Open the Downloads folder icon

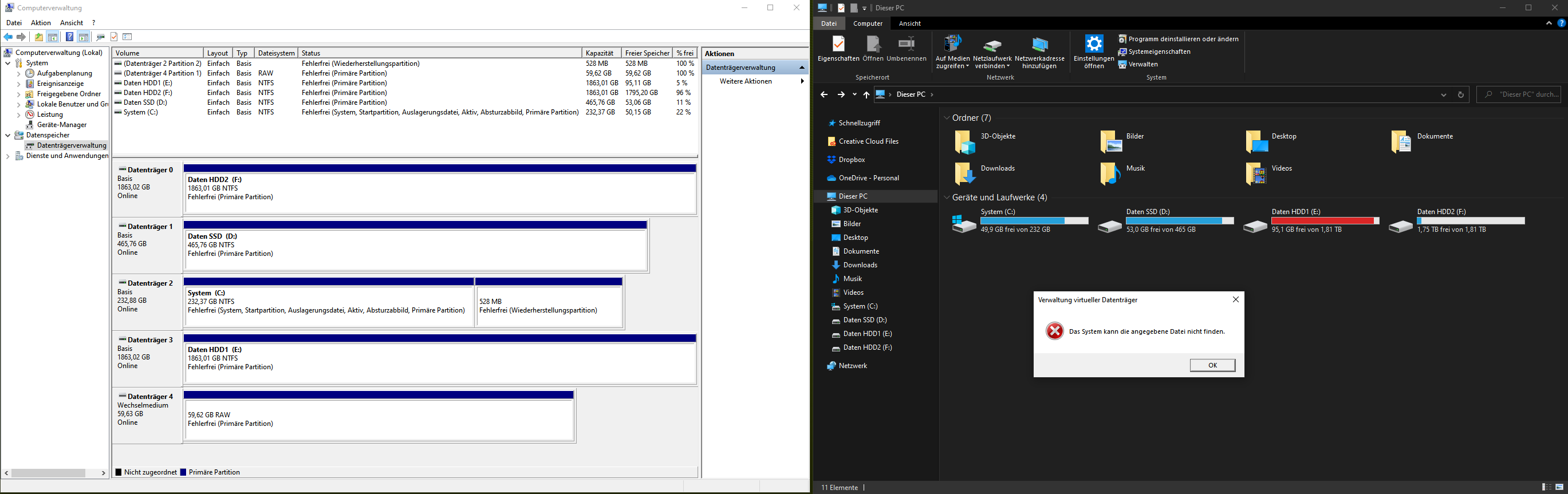coord(964,174)
